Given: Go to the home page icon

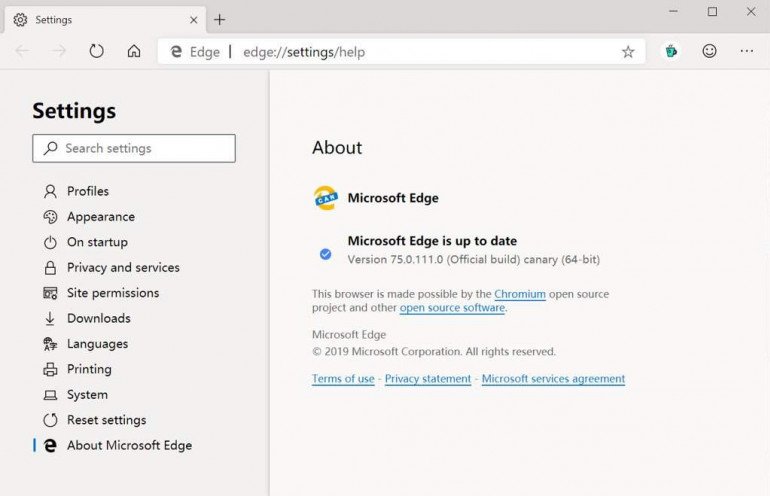Looking at the screenshot, I should pyautogui.click(x=134, y=51).
